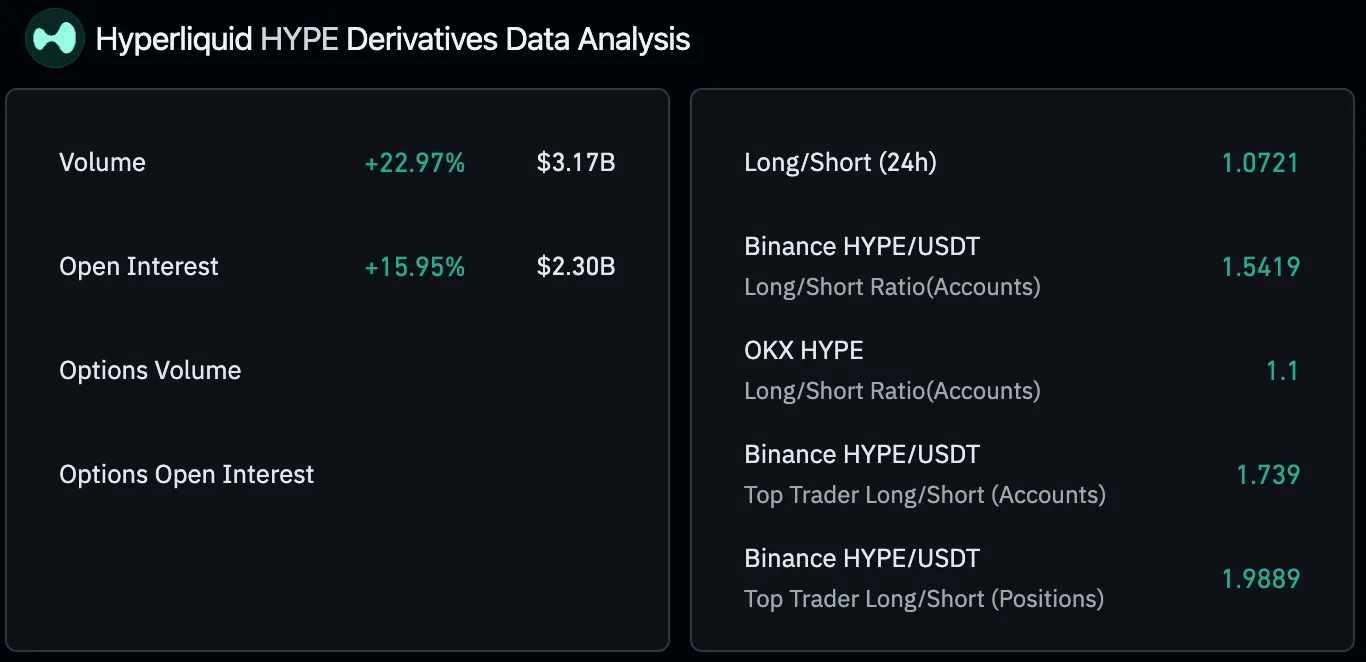
Task: Click the +15.95% open interest change
Action: [x=414, y=267]
